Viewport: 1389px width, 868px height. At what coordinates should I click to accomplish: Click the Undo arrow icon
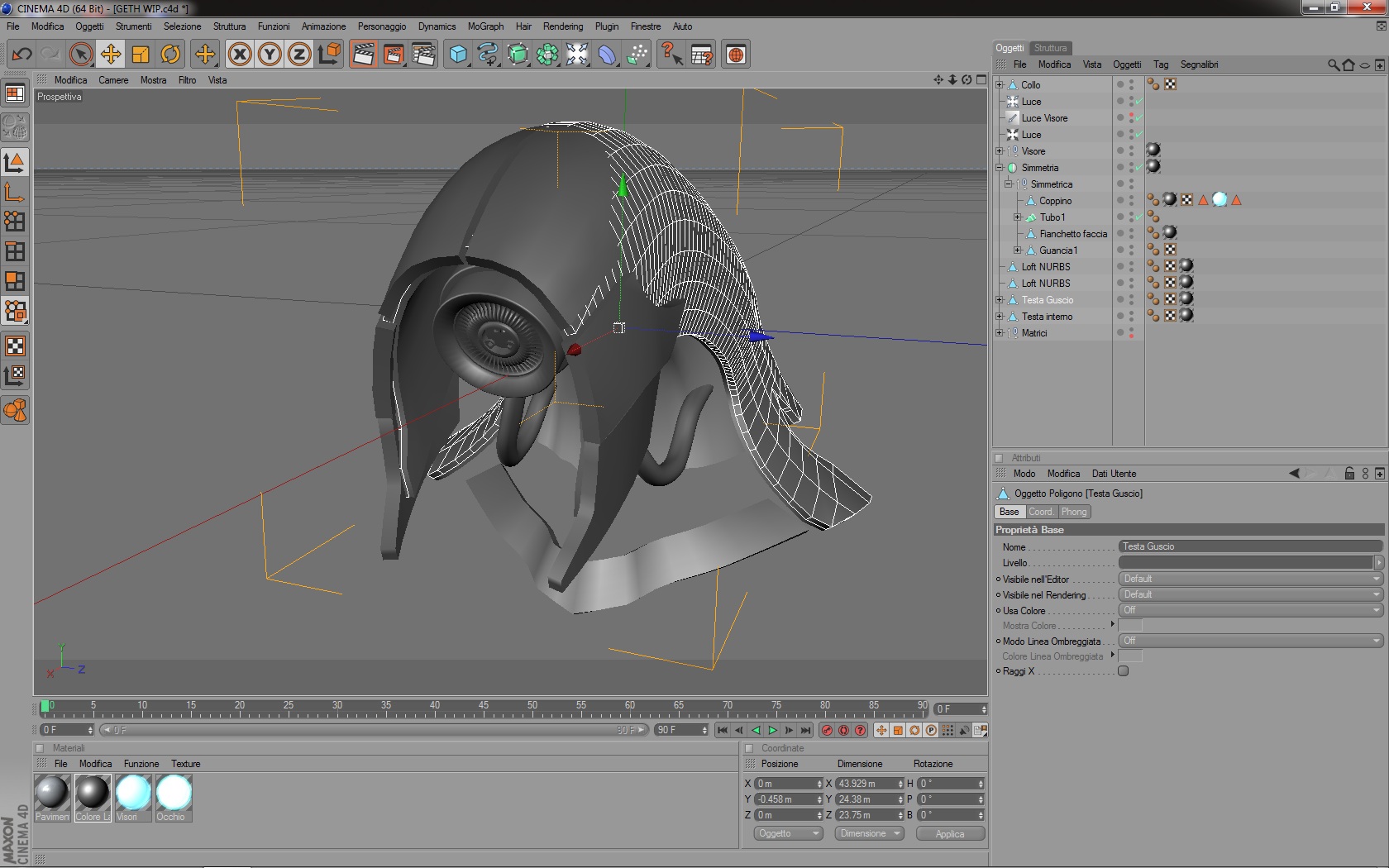pyautogui.click(x=21, y=55)
